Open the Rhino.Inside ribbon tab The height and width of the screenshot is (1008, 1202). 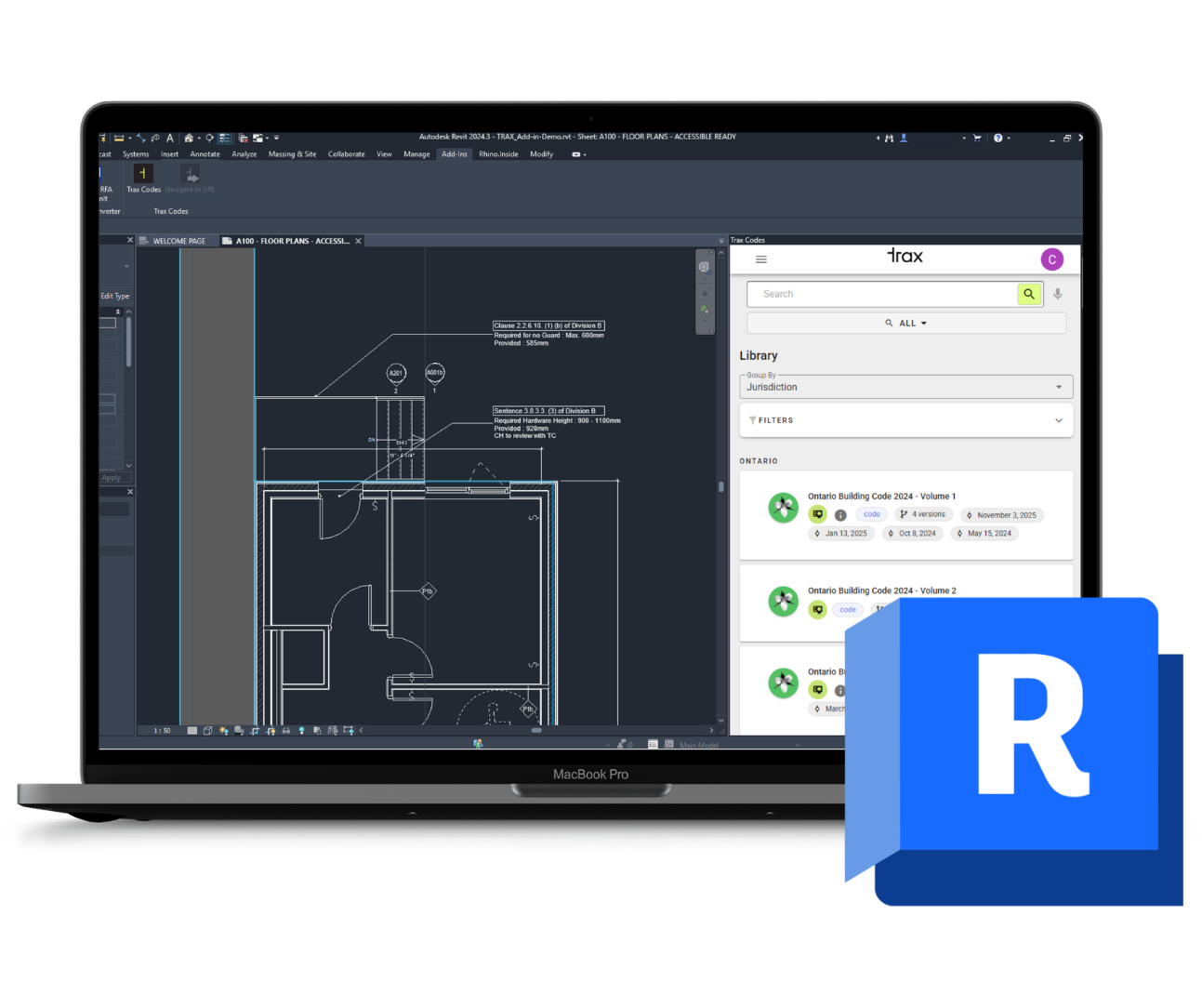(498, 154)
